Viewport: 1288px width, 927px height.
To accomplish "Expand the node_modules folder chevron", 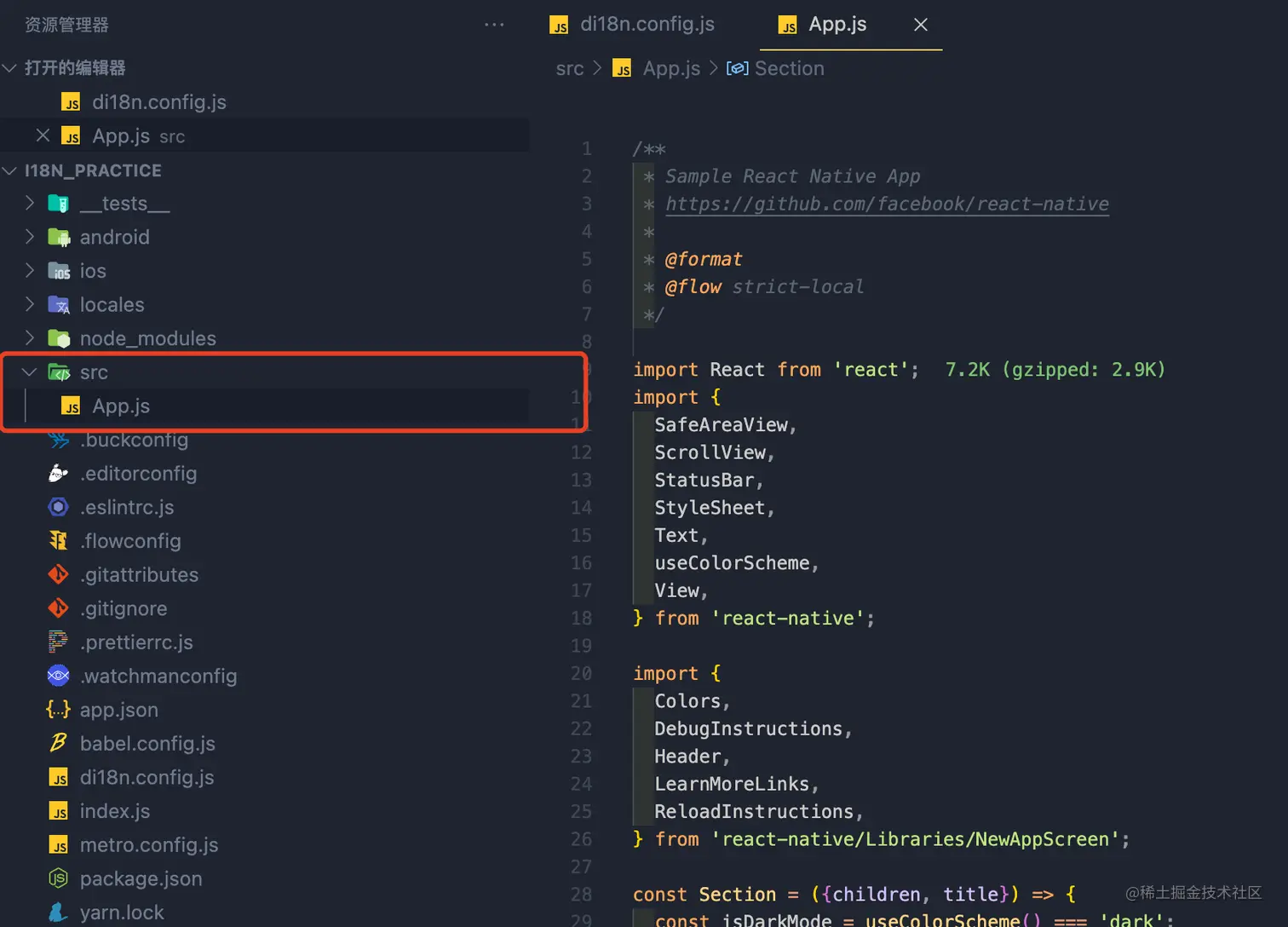I will point(30,338).
